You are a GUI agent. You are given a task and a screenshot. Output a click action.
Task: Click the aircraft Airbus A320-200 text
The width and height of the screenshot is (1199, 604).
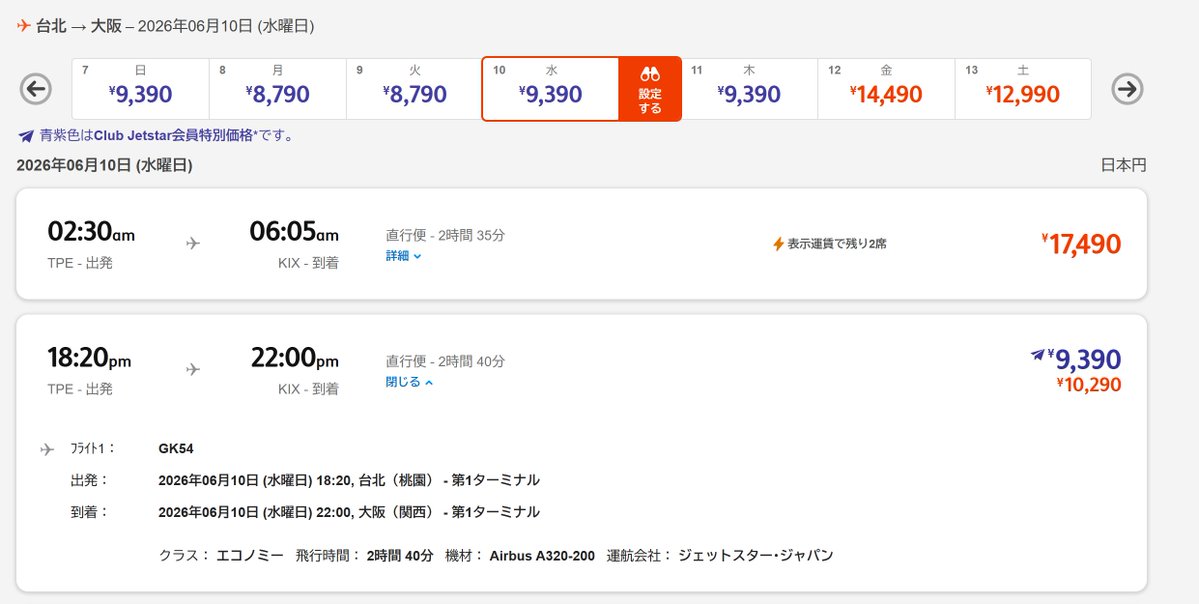(x=542, y=556)
